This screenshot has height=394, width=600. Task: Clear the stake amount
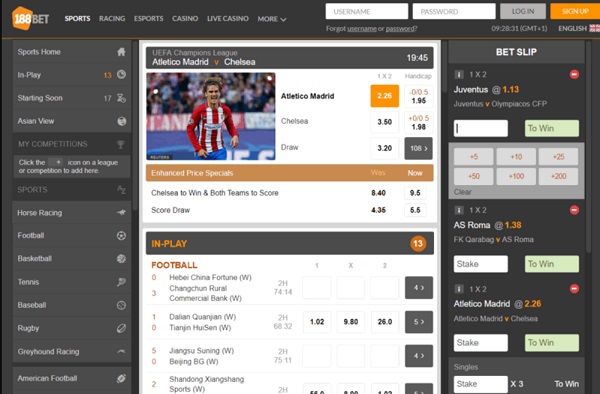[463, 192]
